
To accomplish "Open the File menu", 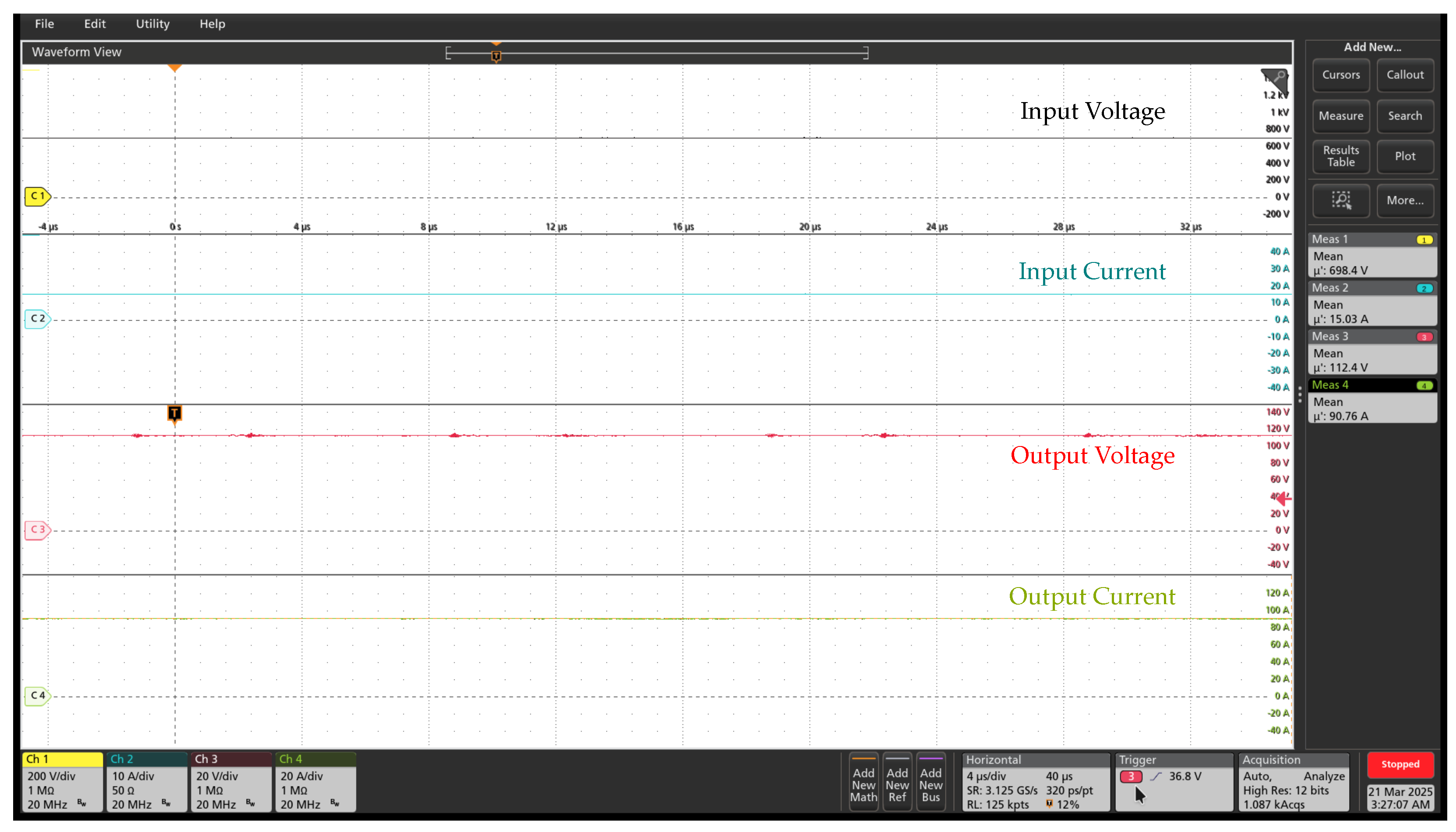I will [x=44, y=24].
